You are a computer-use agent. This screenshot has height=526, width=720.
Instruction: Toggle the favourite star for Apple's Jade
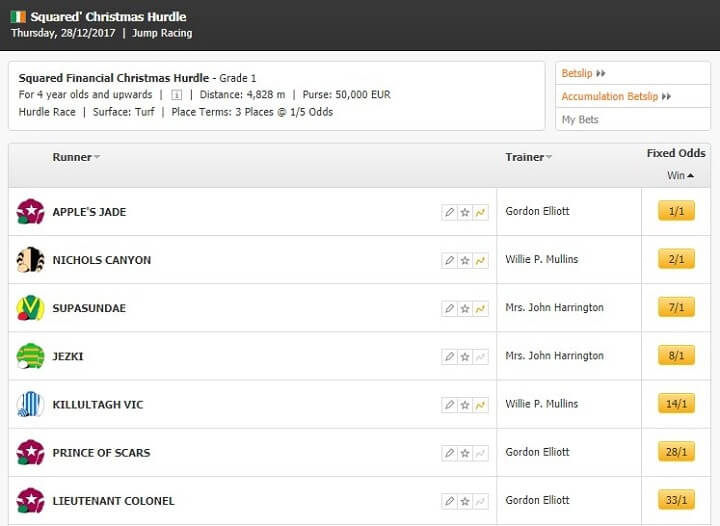coord(465,212)
